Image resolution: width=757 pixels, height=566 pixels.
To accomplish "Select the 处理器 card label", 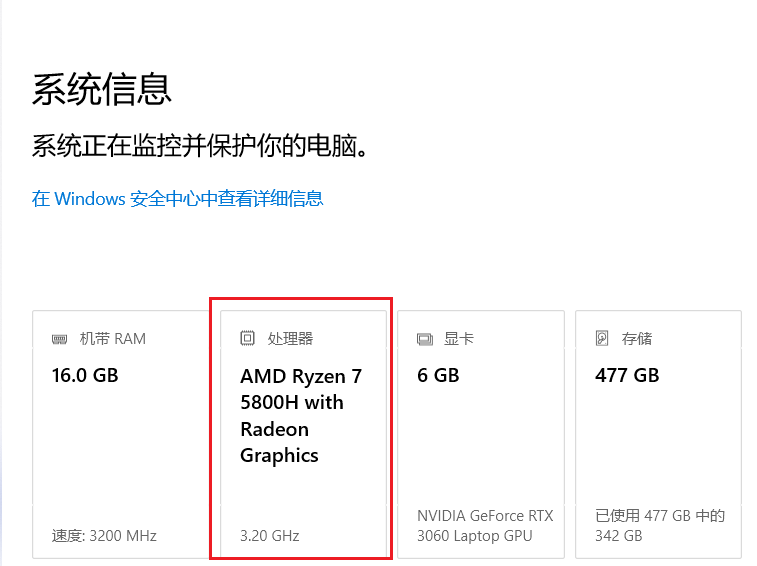I will click(290, 339).
